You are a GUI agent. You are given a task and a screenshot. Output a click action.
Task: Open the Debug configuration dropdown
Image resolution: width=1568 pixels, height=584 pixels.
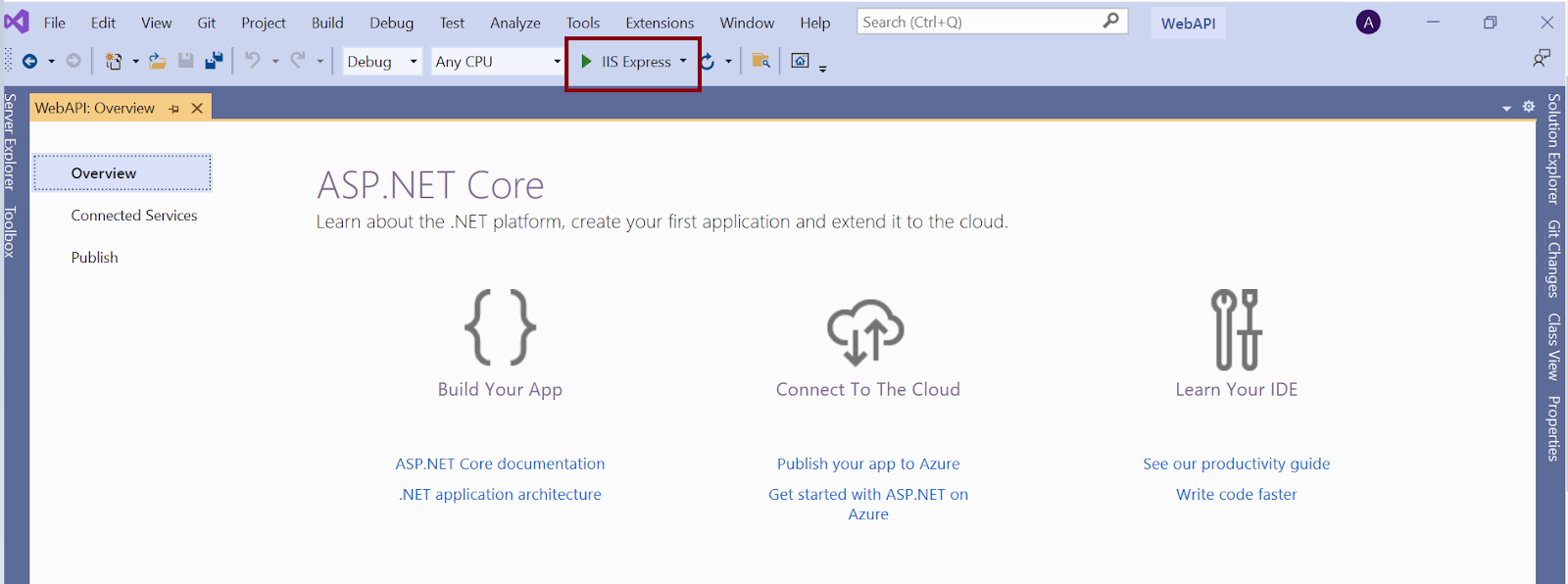[382, 62]
